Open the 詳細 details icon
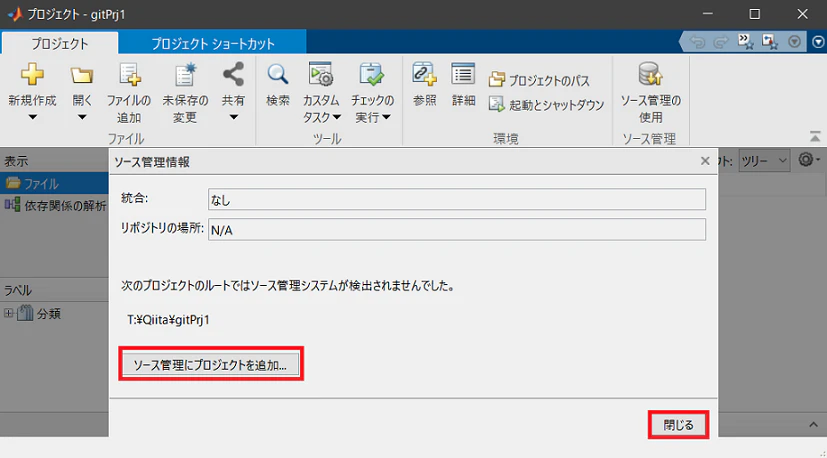 pyautogui.click(x=463, y=74)
